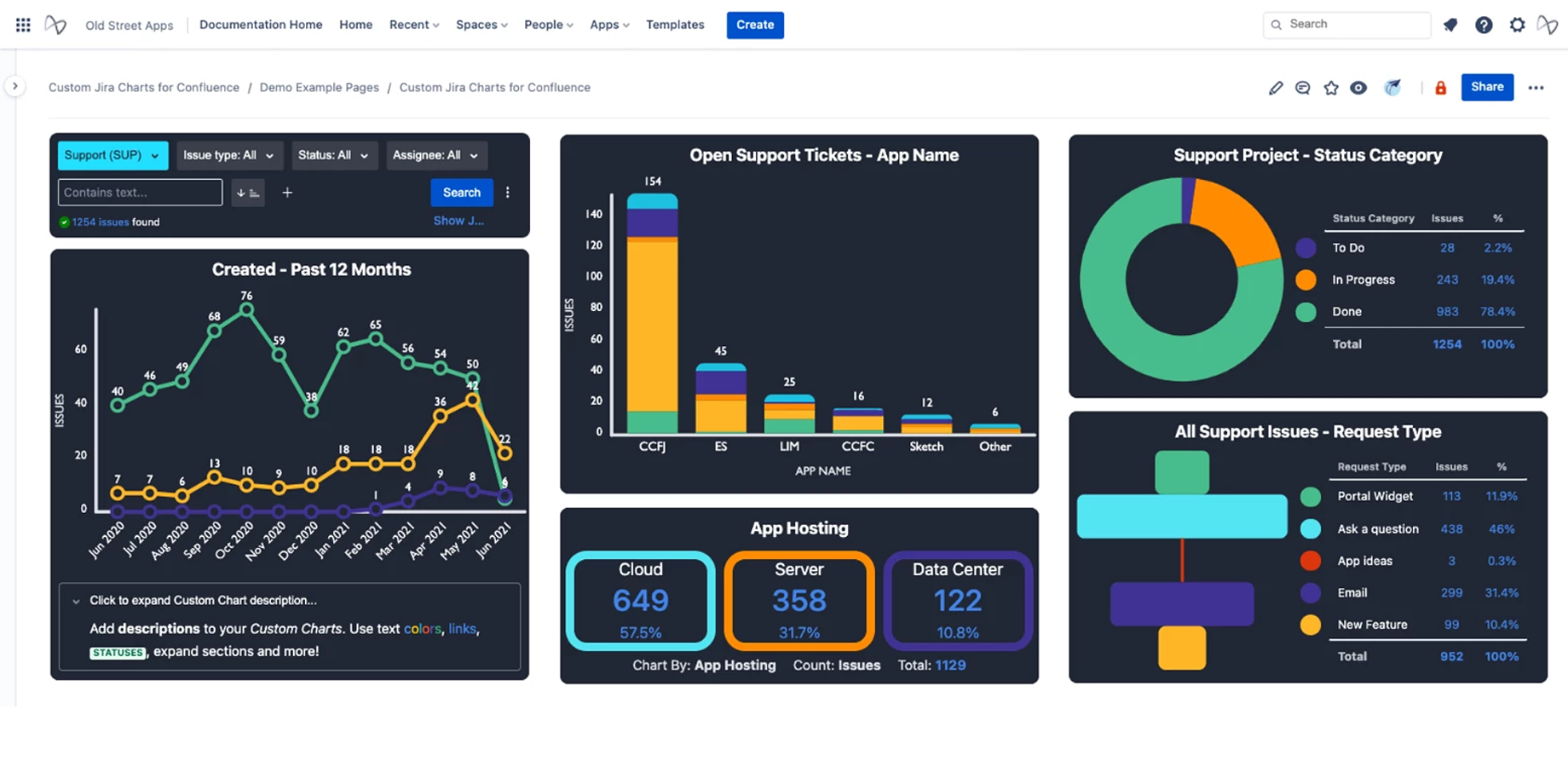Click the Done green legend swatch

point(1306,312)
